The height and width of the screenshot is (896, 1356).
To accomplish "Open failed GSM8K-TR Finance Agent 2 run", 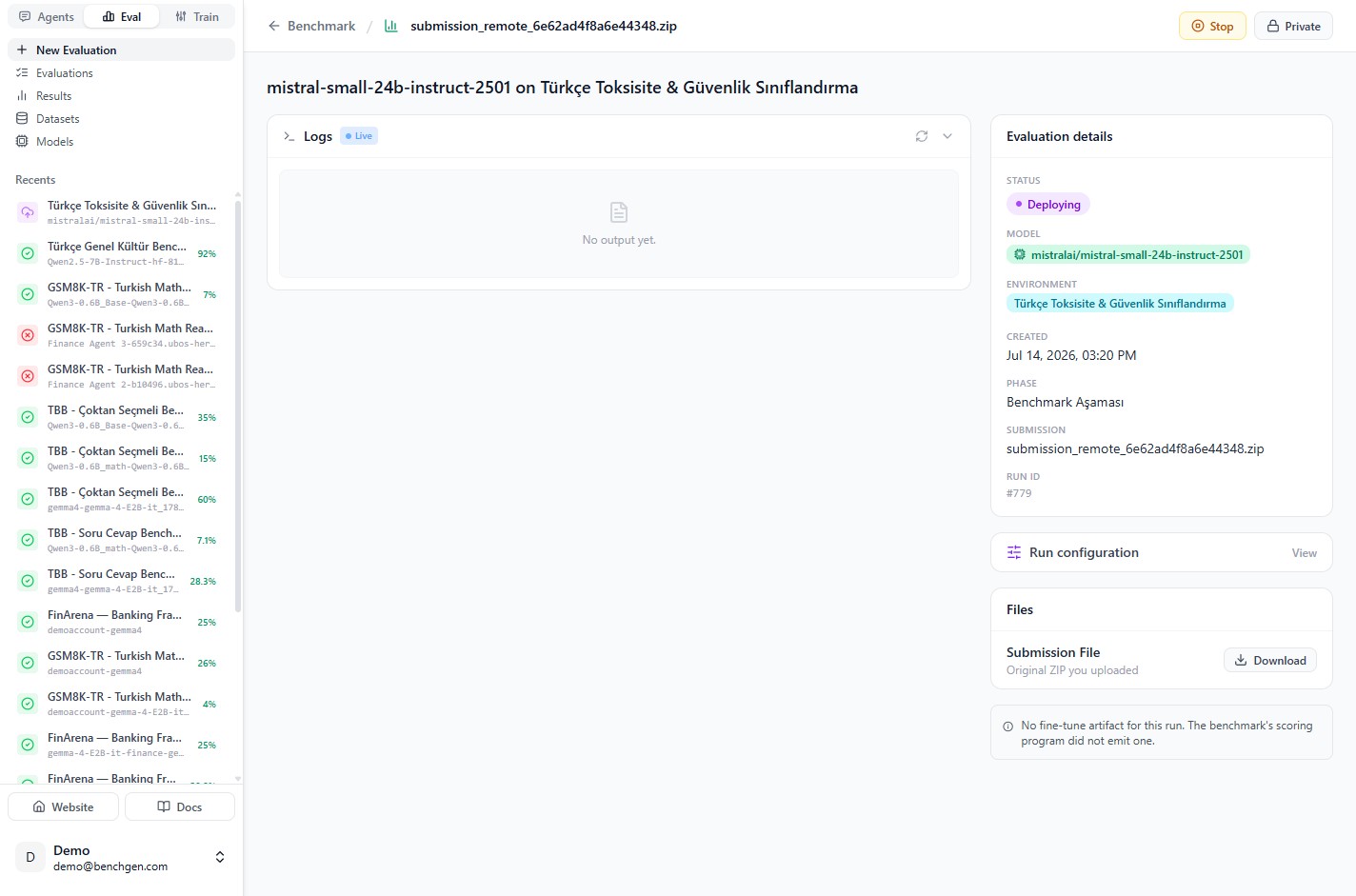I will [123, 376].
